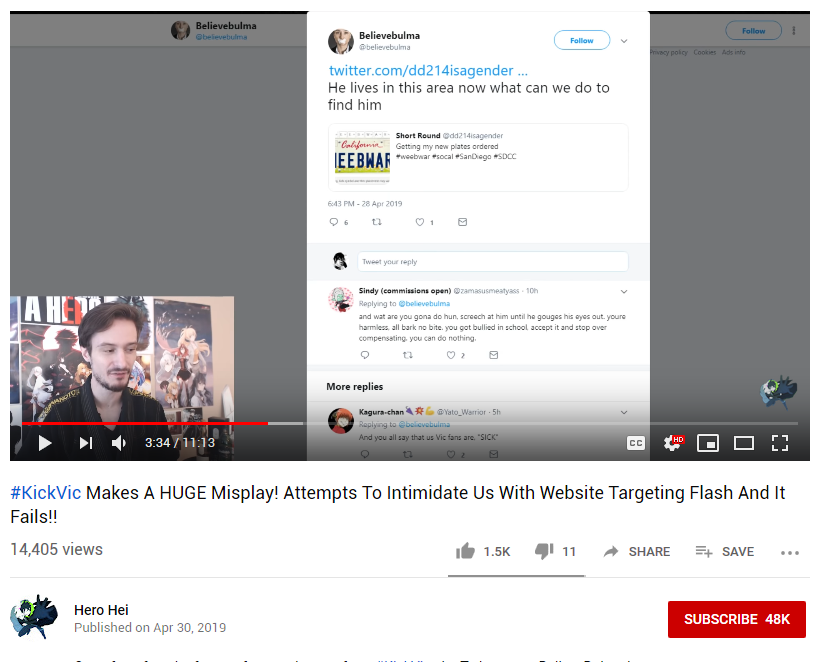Expand the Believebulma tweet options chevron
The image size is (822, 662).
coord(624,41)
